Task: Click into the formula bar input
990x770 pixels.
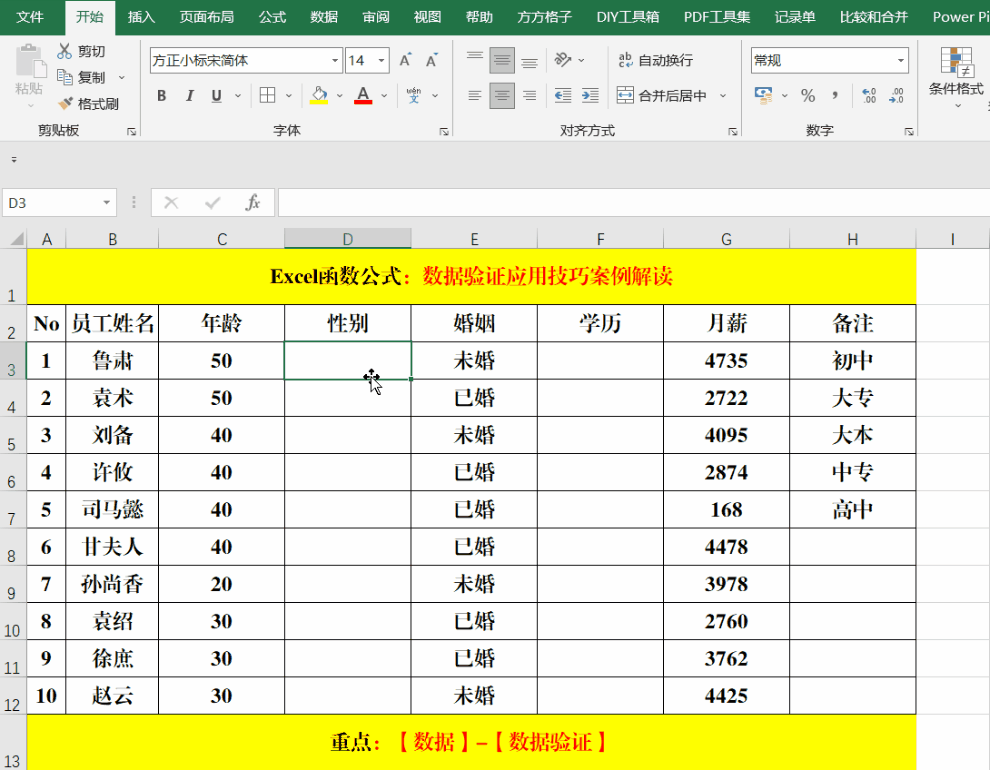Action: 634,203
